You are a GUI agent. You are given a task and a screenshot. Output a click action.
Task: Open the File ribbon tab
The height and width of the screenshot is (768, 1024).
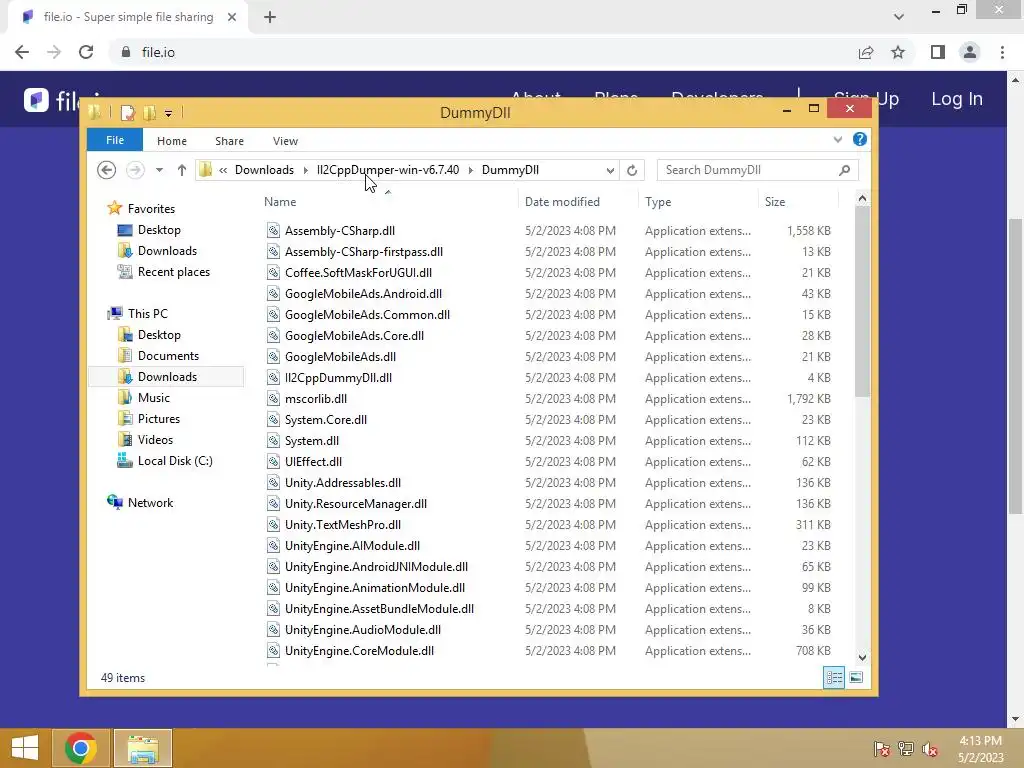(x=115, y=140)
